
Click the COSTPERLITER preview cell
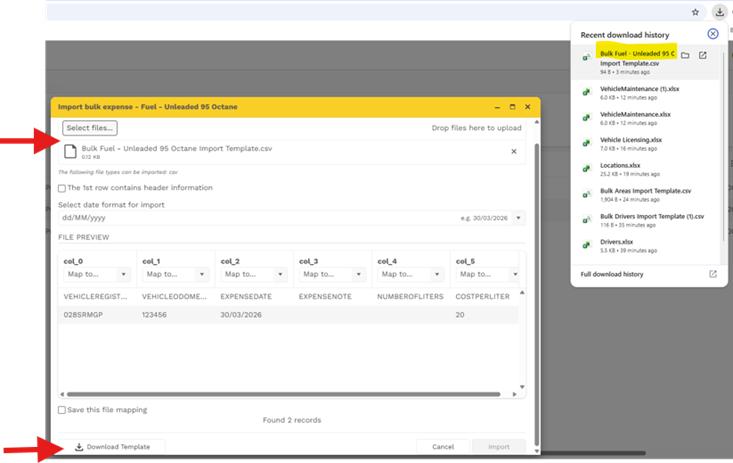[482, 297]
